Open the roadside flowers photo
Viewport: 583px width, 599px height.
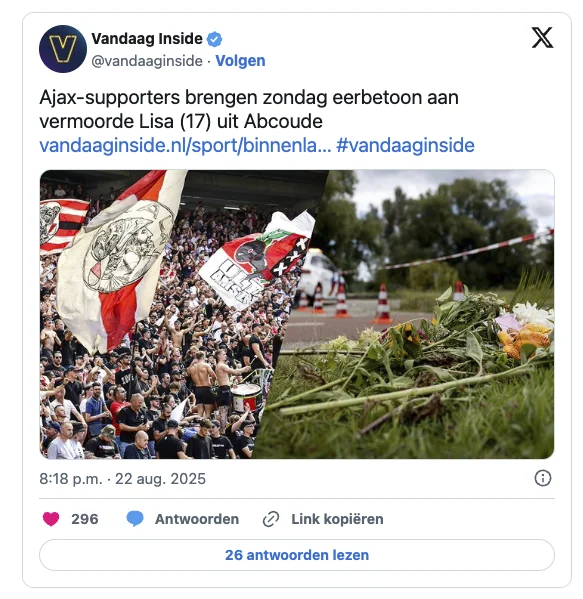click(x=420, y=314)
